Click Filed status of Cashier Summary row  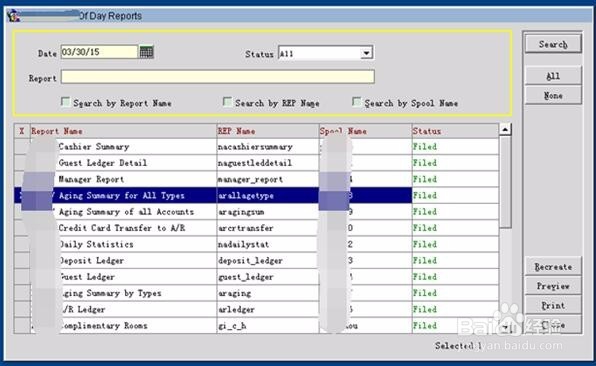point(455,147)
